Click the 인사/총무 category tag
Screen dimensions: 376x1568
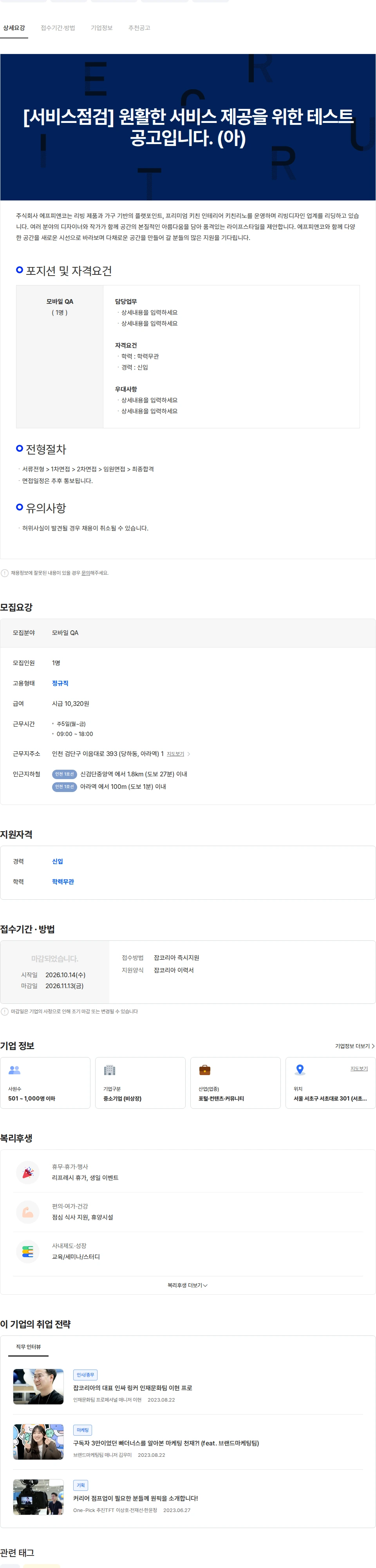[x=85, y=1375]
